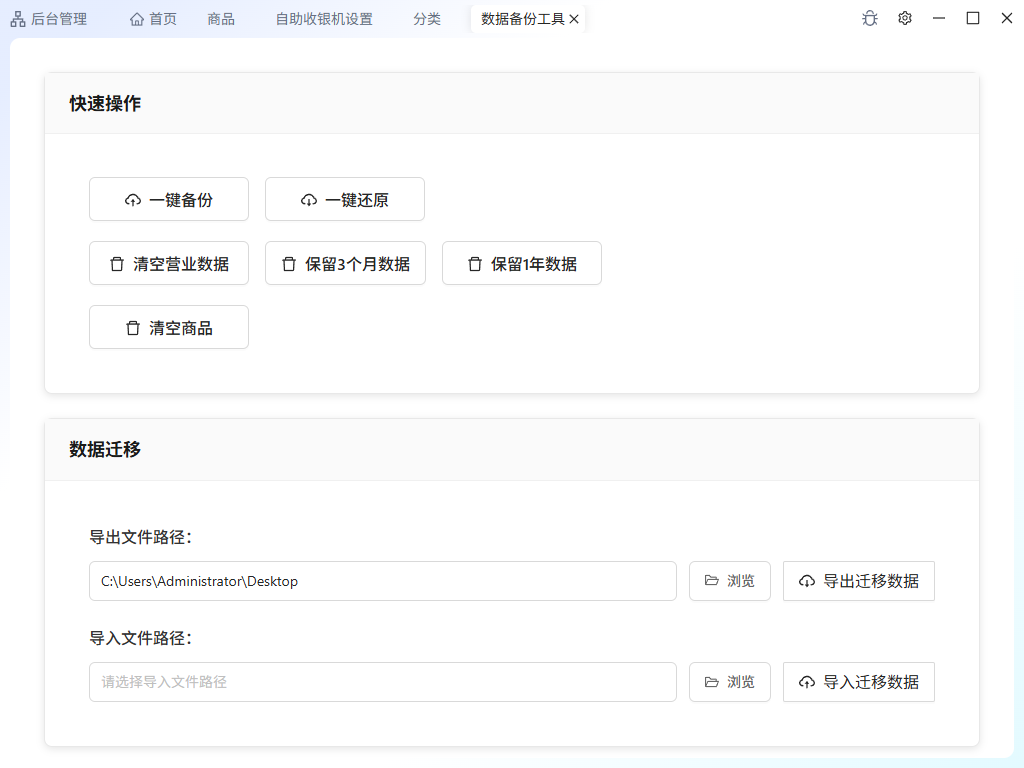Screen dimensions: 1024x768
Task: Select 保留3个月数据 button
Action: coord(345,263)
